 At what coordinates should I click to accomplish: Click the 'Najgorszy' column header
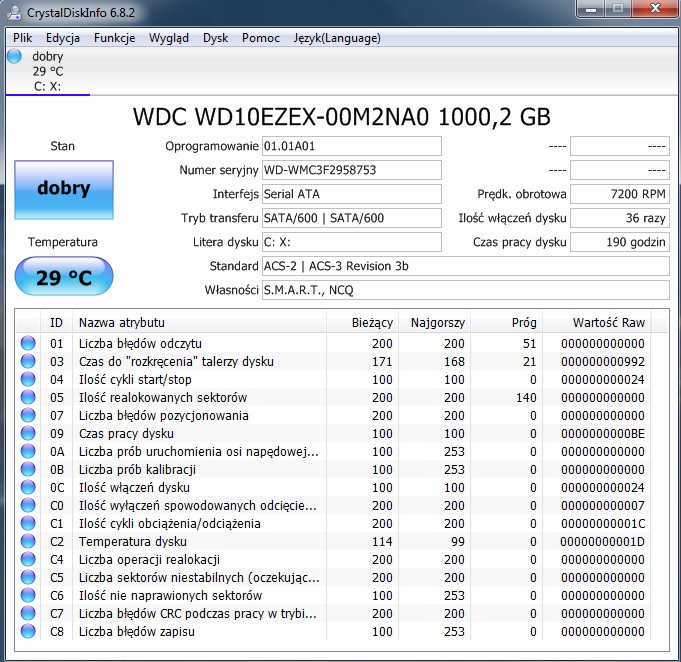[434, 322]
